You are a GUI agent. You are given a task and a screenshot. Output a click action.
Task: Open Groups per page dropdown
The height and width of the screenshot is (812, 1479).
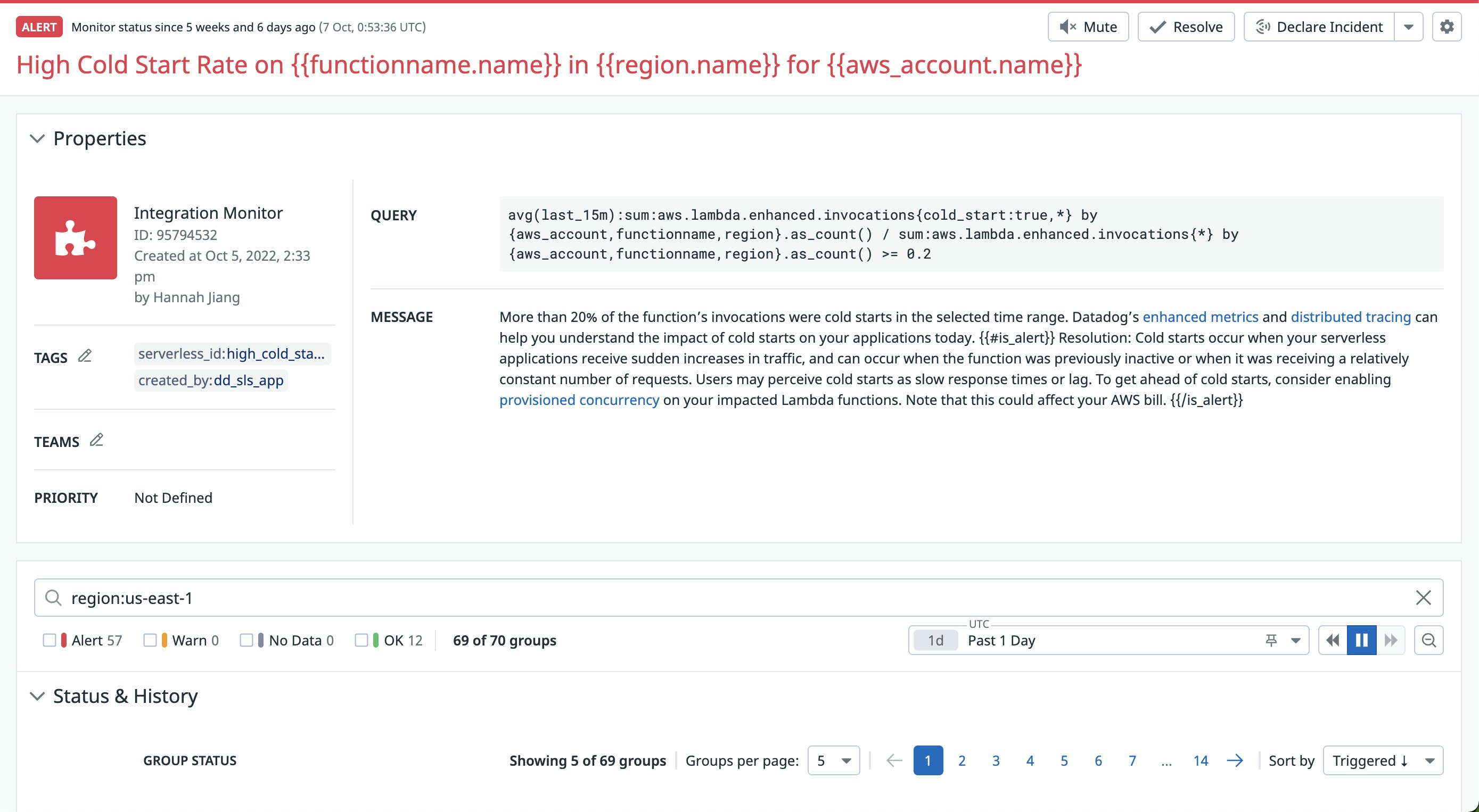coord(833,760)
